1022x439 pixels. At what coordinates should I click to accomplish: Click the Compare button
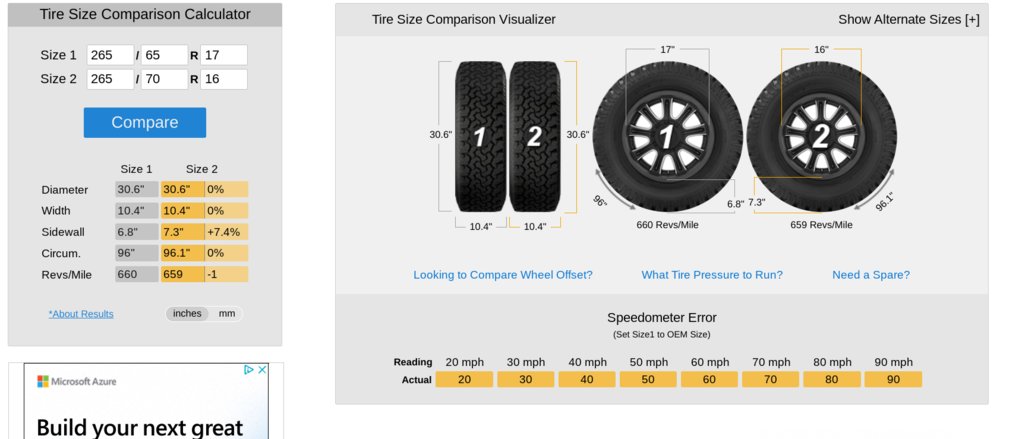pyautogui.click(x=145, y=122)
